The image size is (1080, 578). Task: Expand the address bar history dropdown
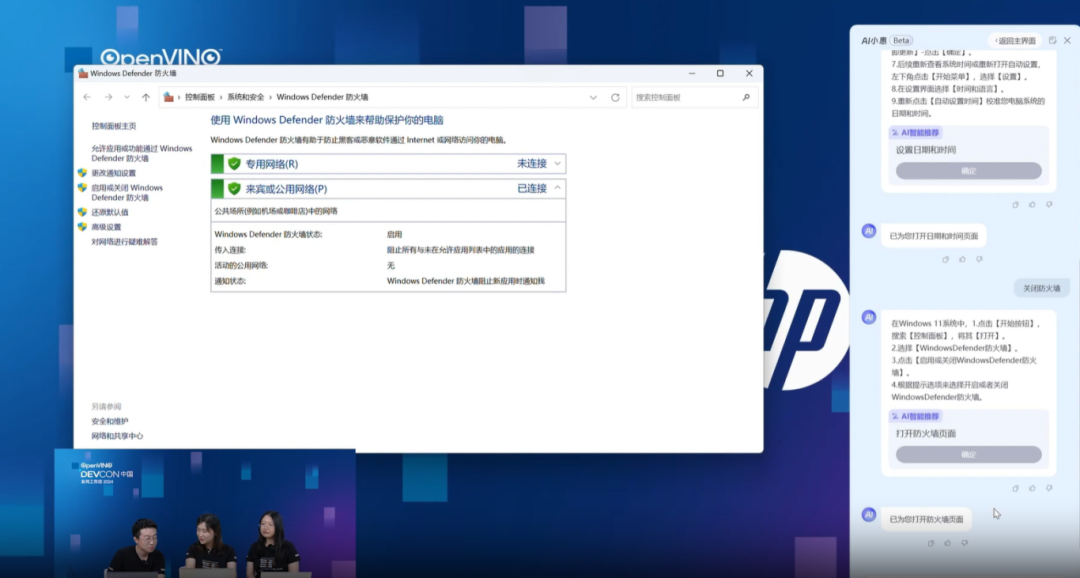pyautogui.click(x=593, y=97)
